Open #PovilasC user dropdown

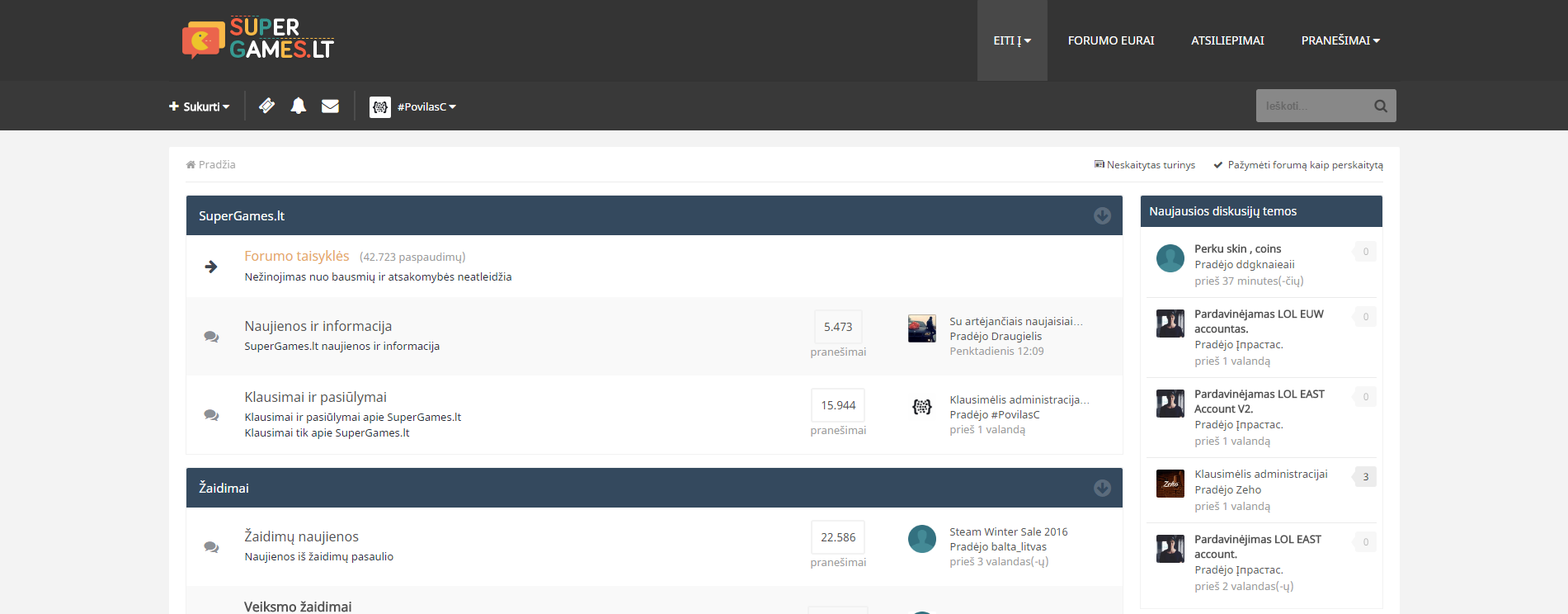pyautogui.click(x=426, y=106)
